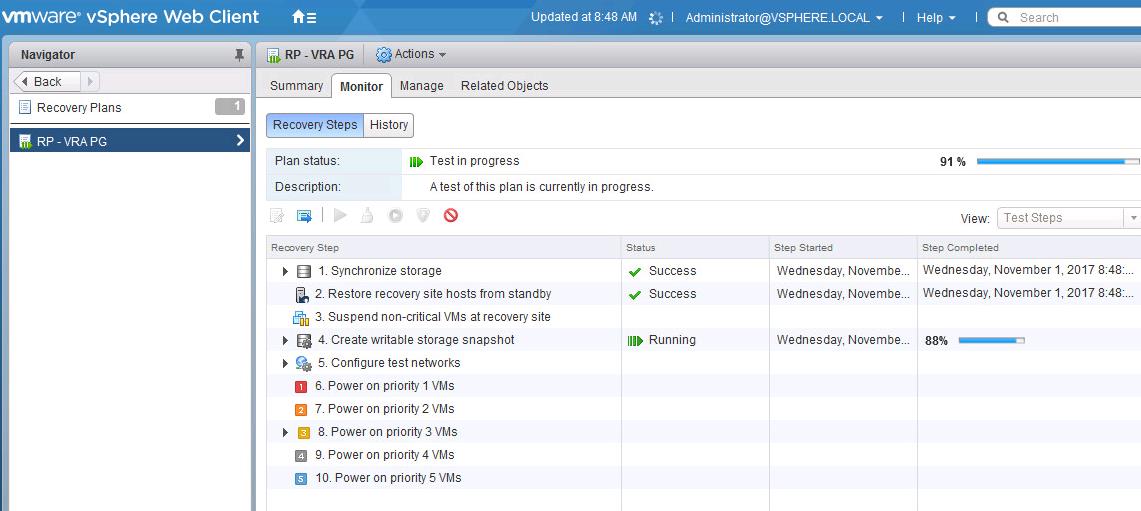Screen dimensions: 1141x511
Task: Click the green Running status icon
Action: pyautogui.click(x=635, y=340)
